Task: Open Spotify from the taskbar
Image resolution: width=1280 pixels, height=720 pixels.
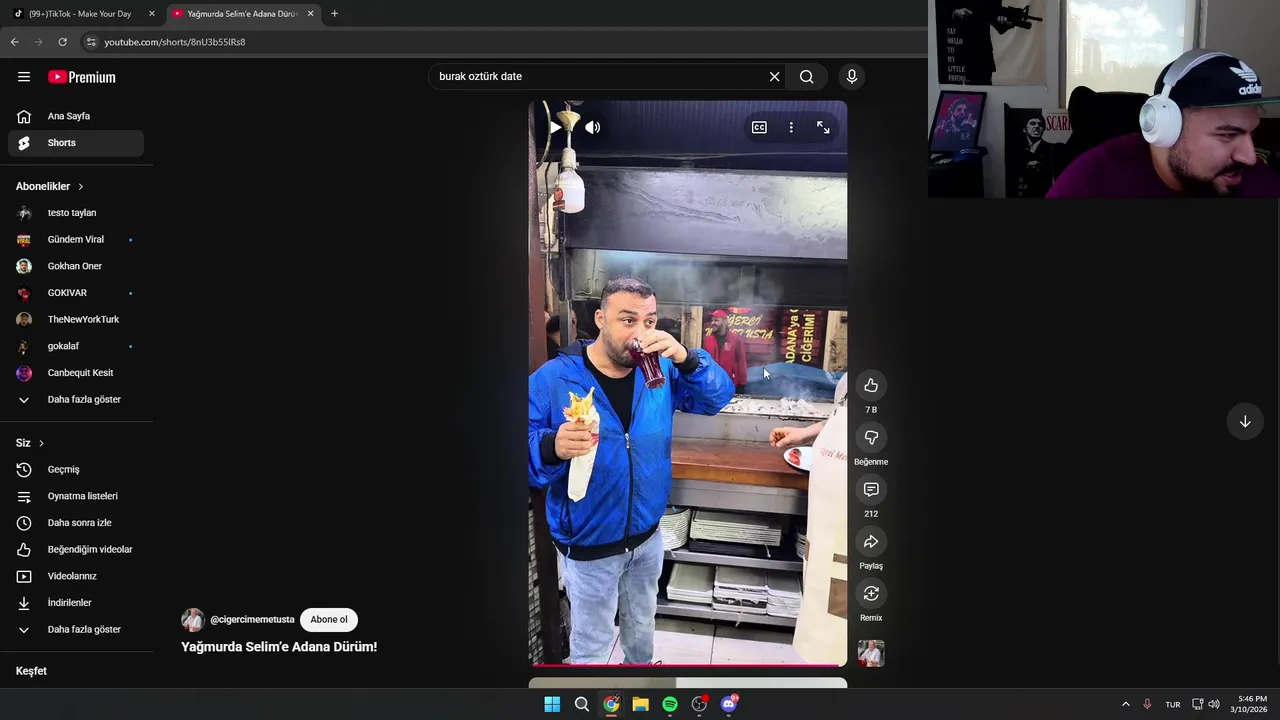Action: pos(670,704)
